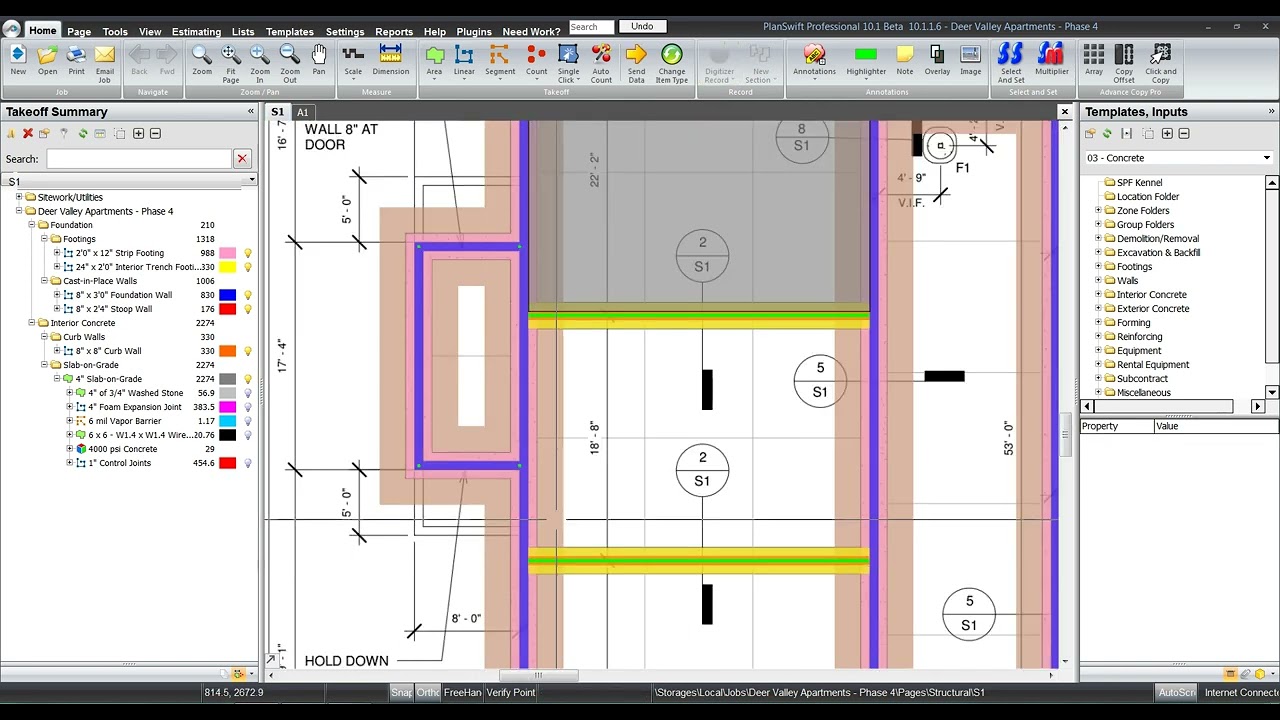Collapse the Interior Concrete folder

click(x=31, y=323)
